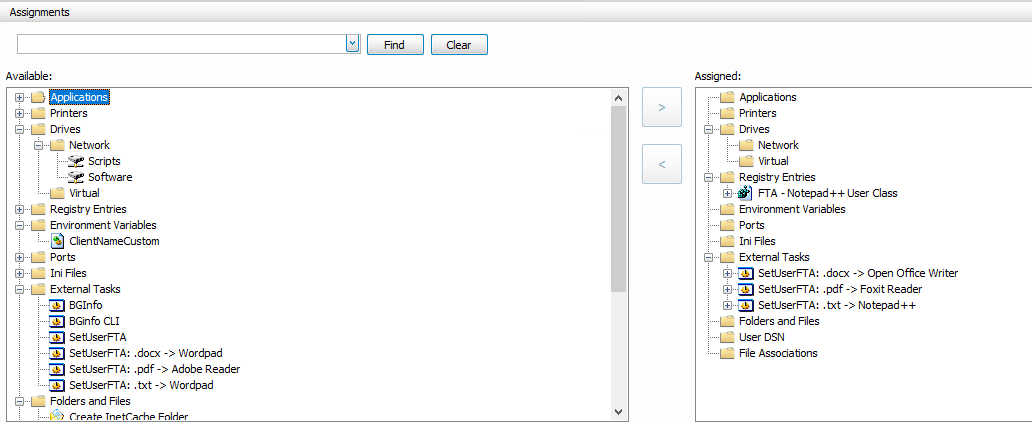This screenshot has height=422, width=1032.
Task: Click Ports folder icon in Assigned tree
Action: point(727,225)
